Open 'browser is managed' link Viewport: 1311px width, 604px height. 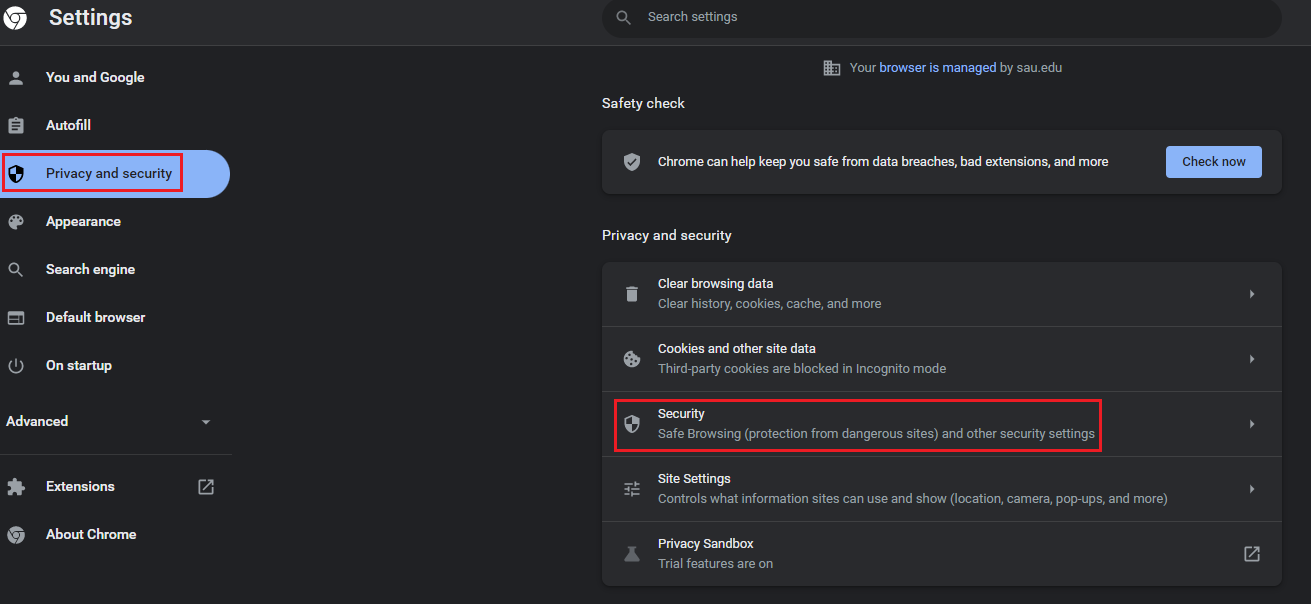pos(938,68)
